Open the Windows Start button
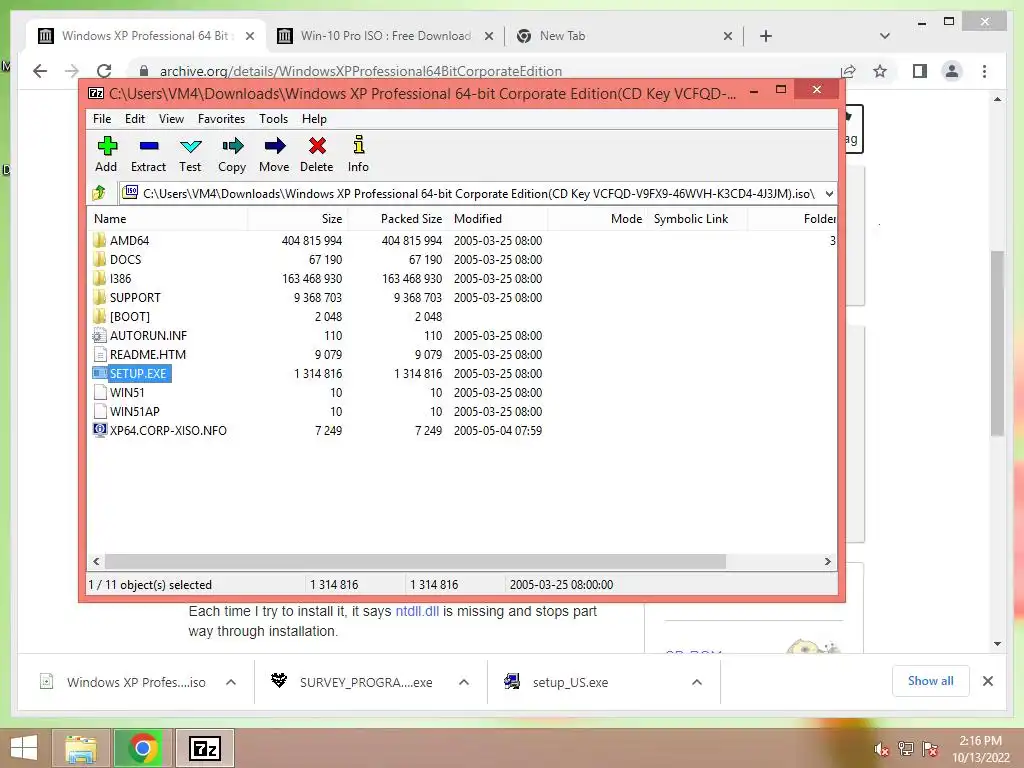 [x=24, y=748]
